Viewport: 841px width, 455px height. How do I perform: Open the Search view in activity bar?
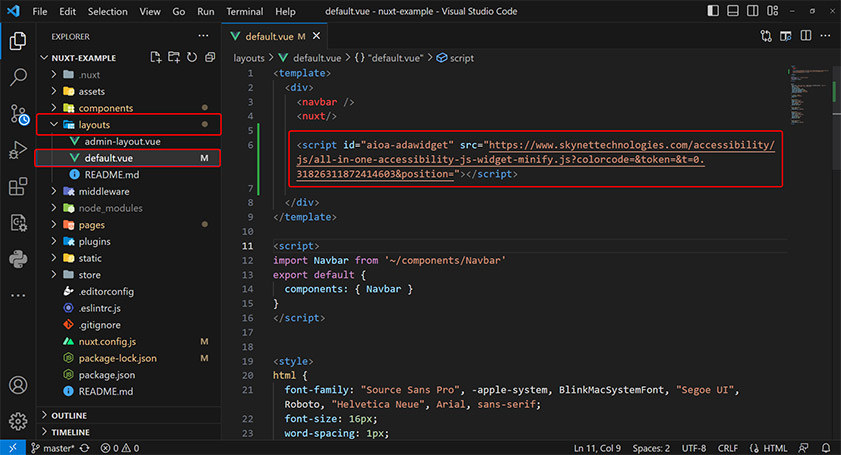[18, 76]
